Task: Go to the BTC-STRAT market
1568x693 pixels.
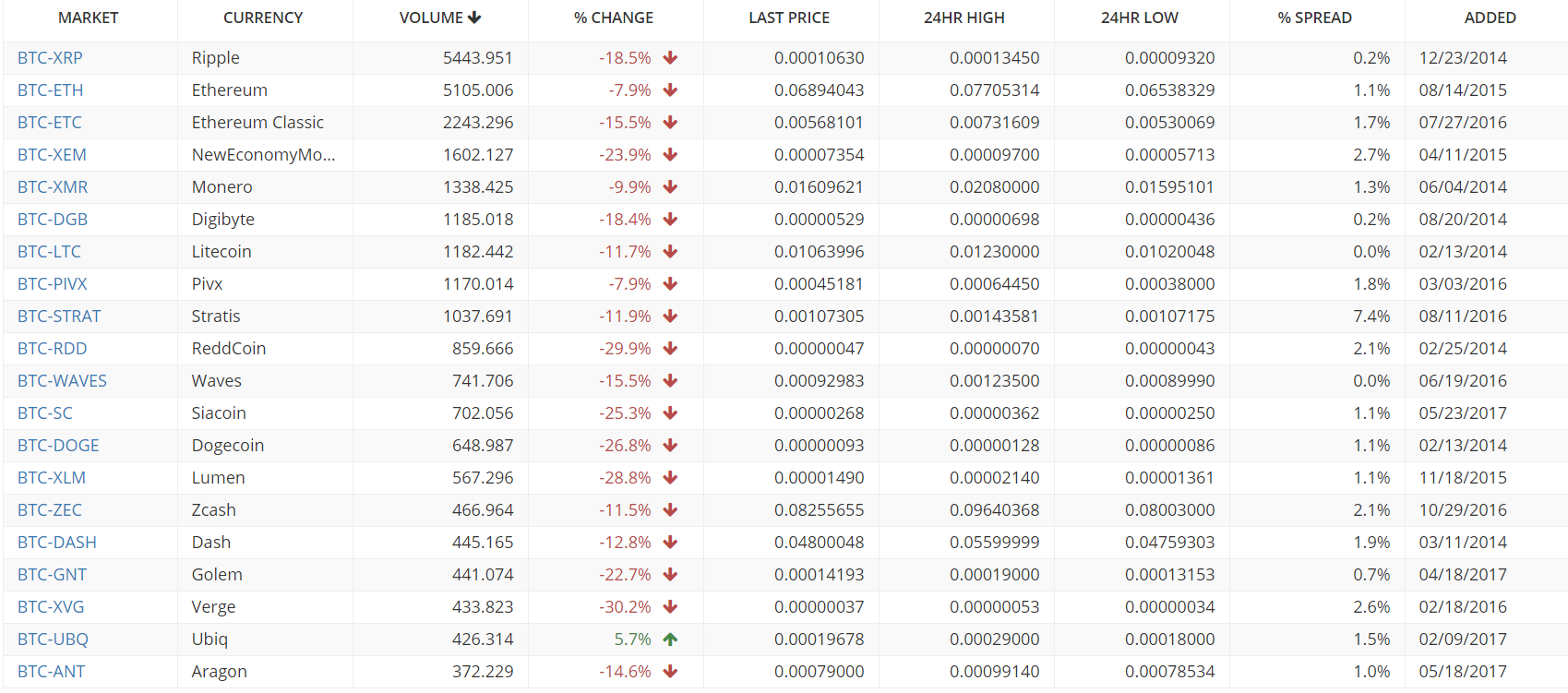Action: [x=59, y=317]
